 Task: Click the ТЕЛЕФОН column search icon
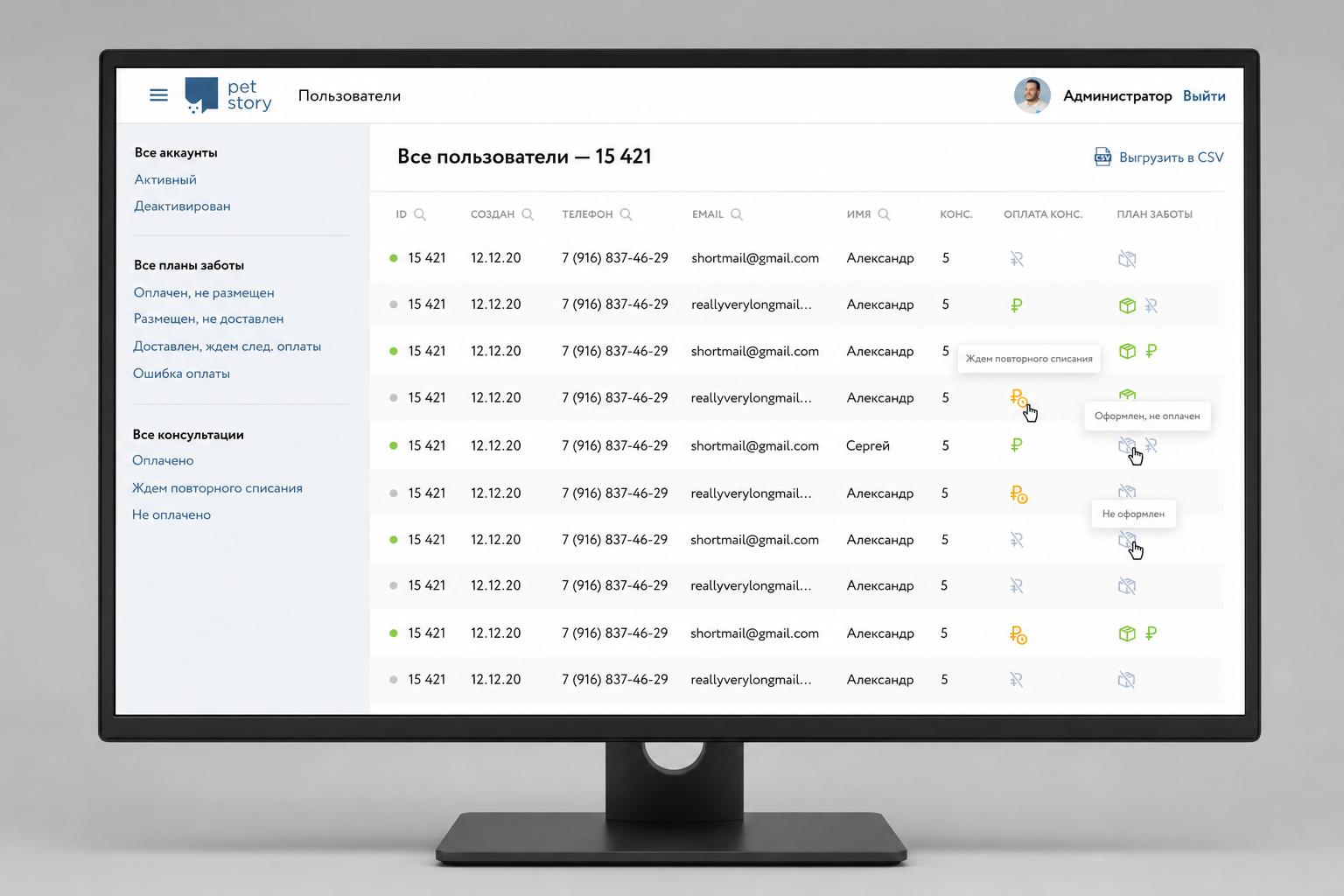coord(626,214)
